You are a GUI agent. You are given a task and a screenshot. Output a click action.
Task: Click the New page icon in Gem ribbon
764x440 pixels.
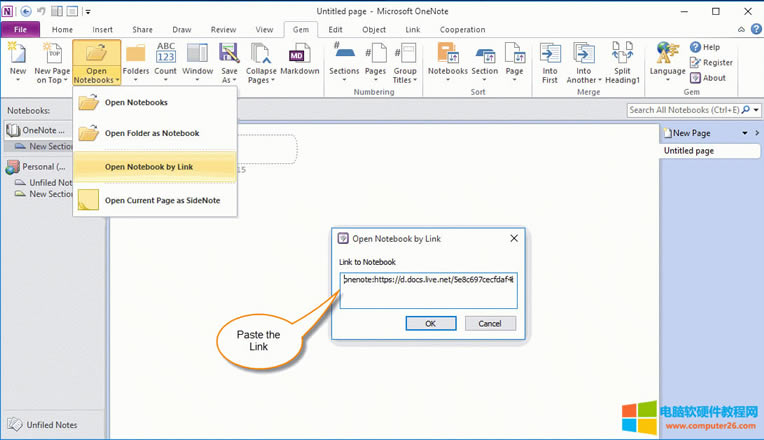click(18, 54)
